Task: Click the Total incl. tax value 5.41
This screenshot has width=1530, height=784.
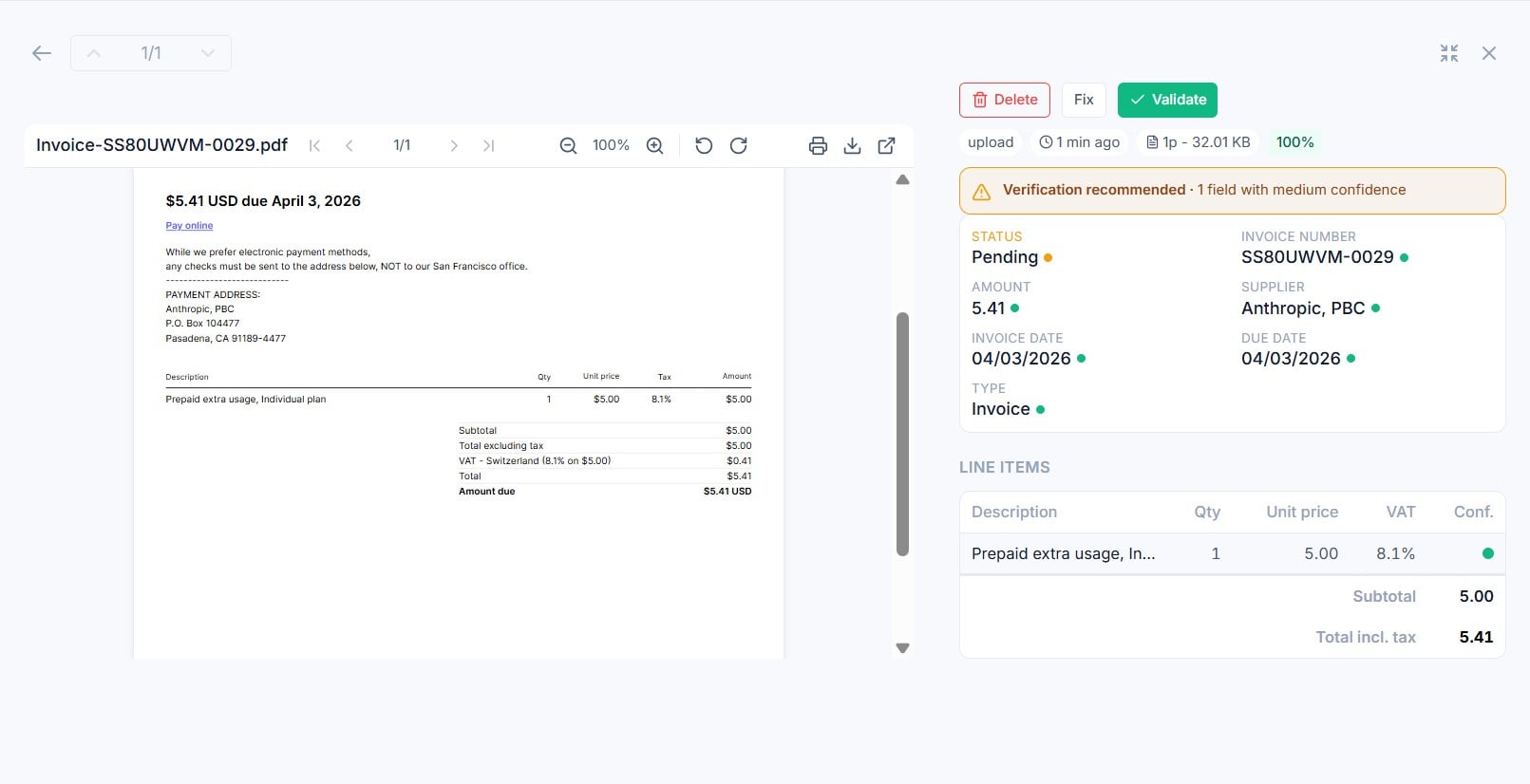Action: click(1476, 637)
